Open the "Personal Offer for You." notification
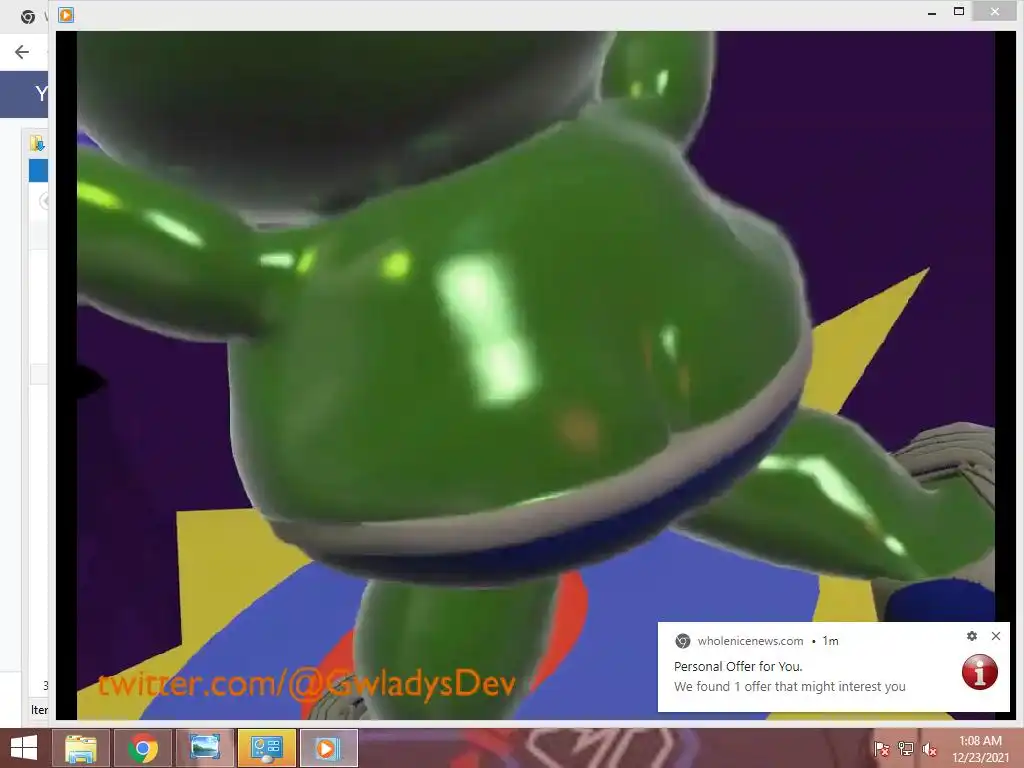Viewport: 1024px width, 768px height. click(738, 667)
